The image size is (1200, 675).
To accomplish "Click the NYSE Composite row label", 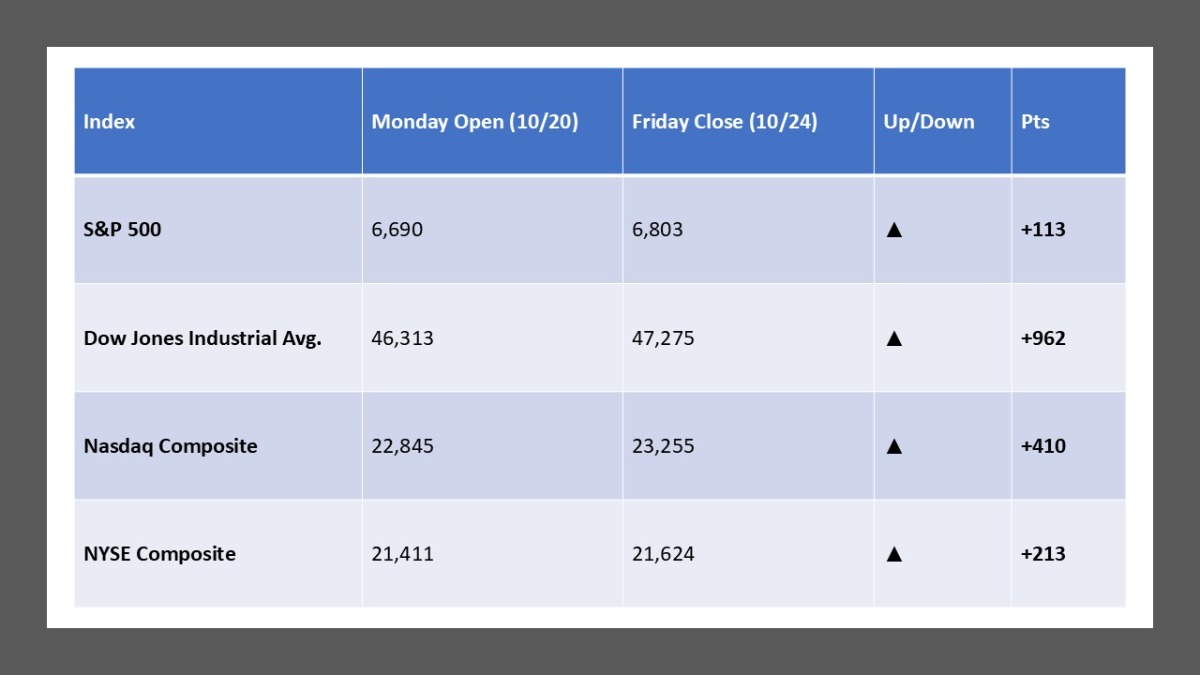I will 160,554.
